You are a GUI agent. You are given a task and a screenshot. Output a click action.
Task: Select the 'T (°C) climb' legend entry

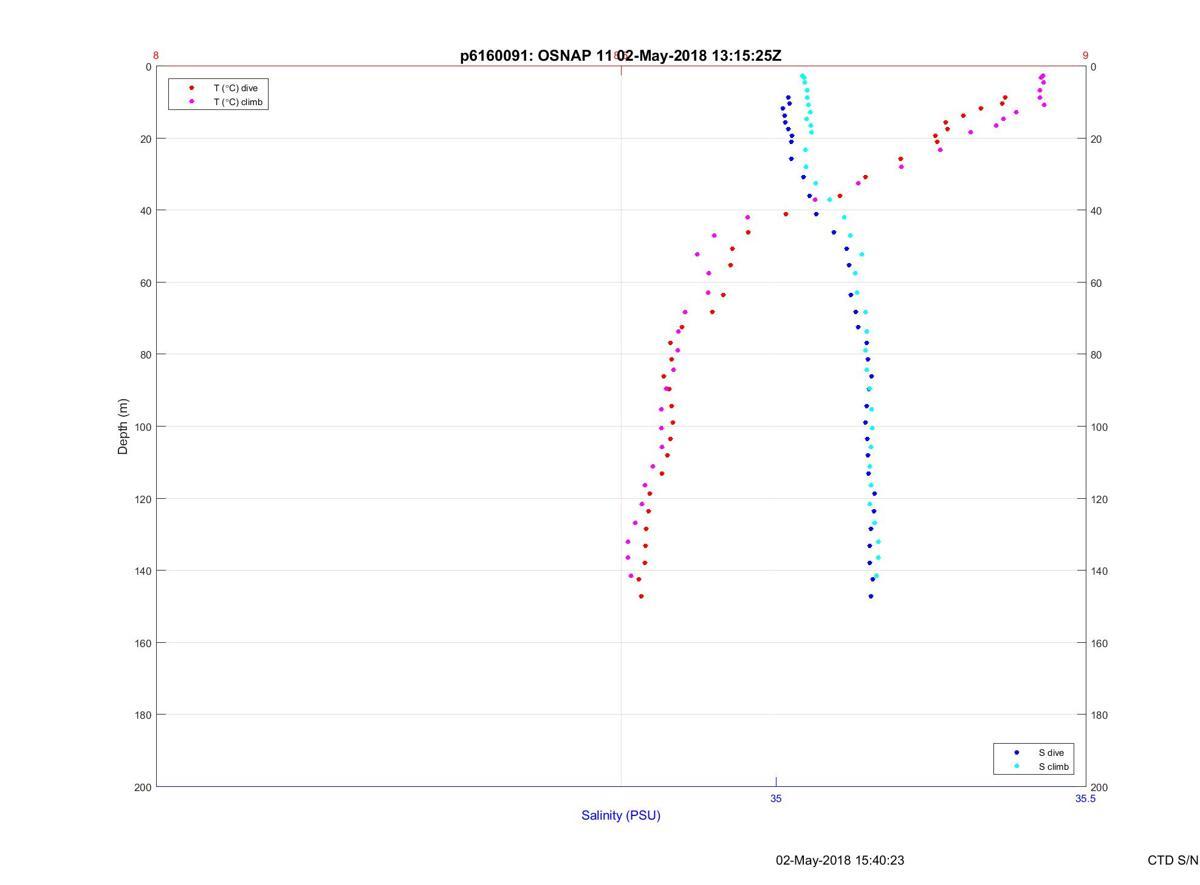point(238,102)
